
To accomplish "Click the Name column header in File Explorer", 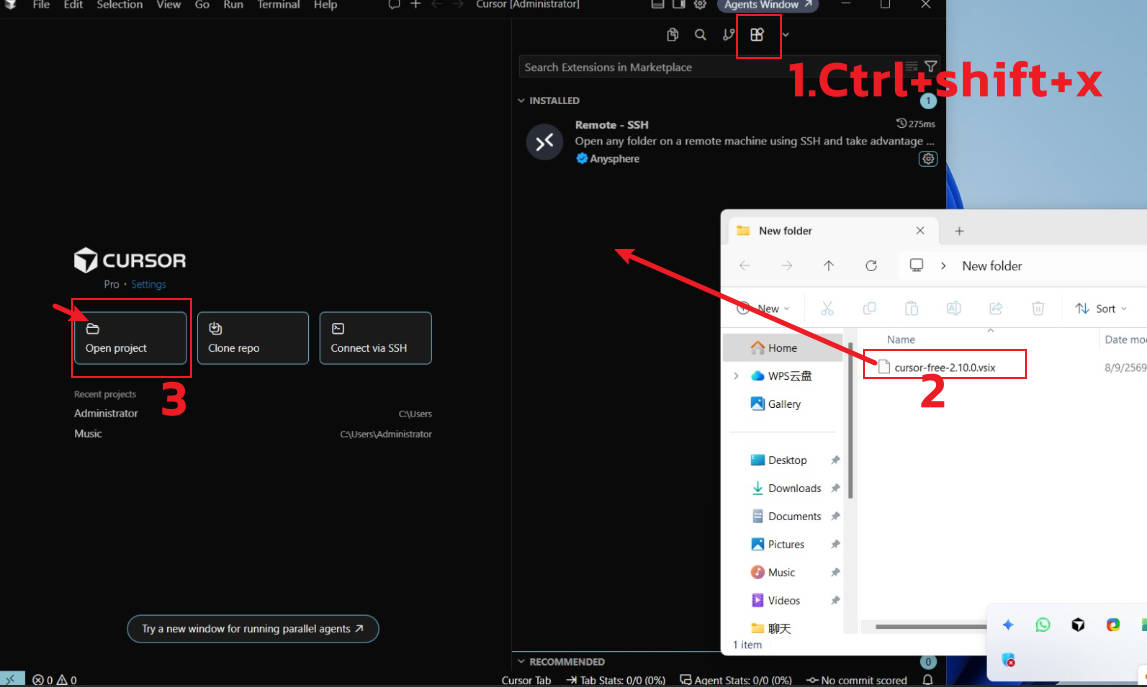I will pos(901,339).
